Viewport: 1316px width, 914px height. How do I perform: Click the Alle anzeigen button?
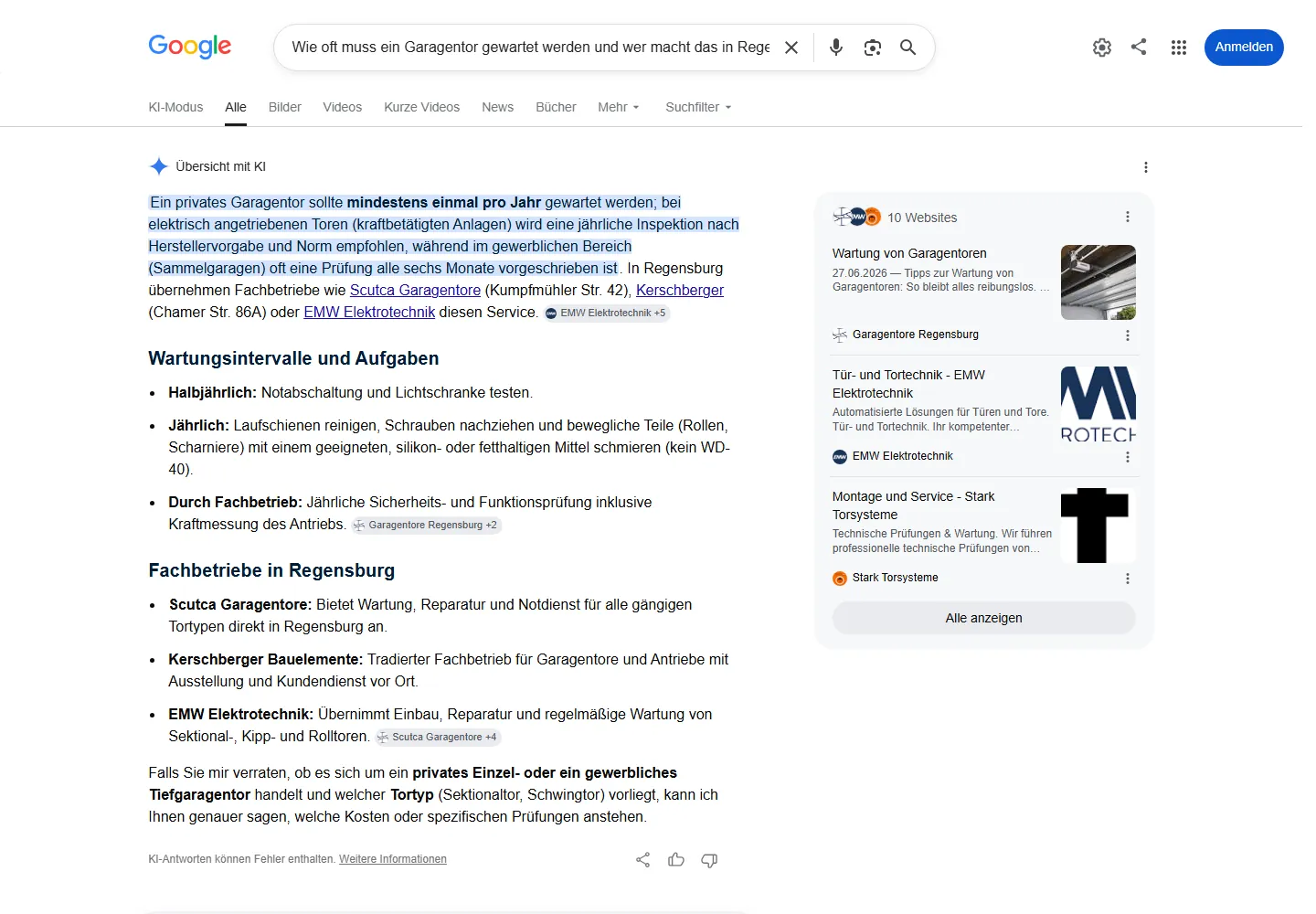tap(984, 618)
